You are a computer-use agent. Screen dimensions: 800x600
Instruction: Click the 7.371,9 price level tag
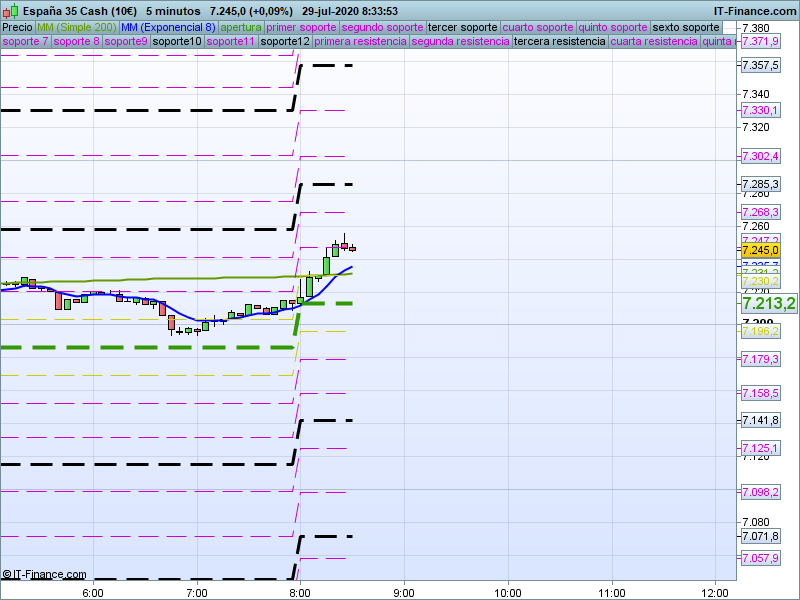click(x=760, y=42)
